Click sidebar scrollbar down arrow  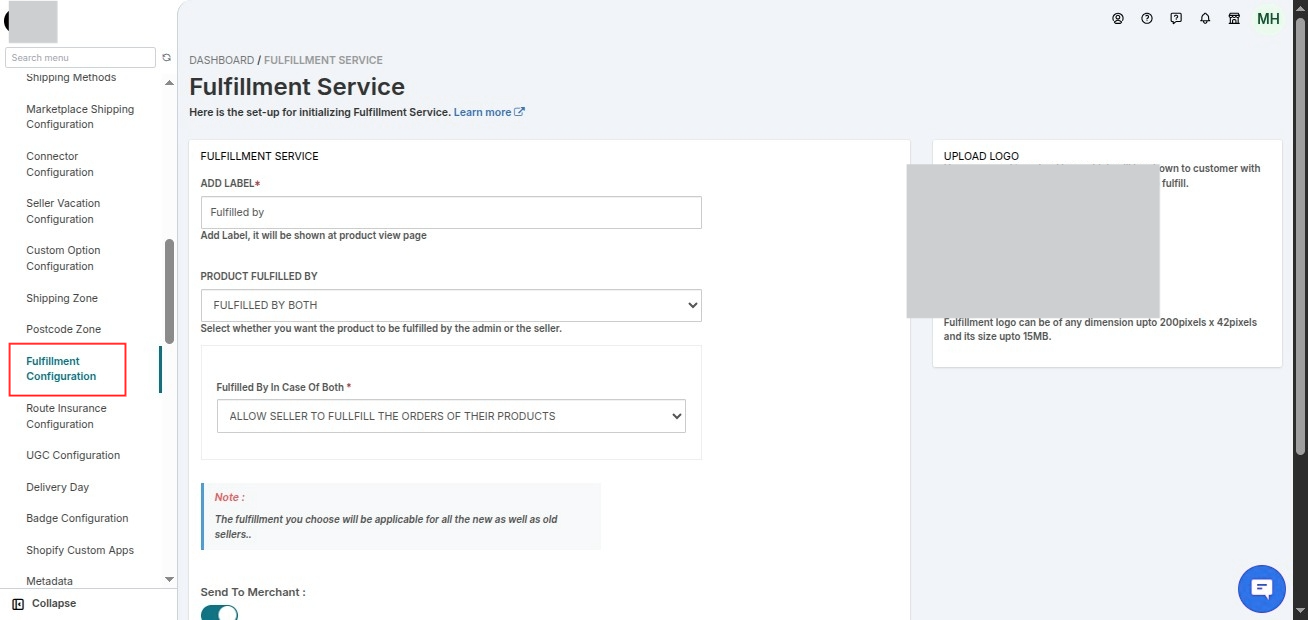click(169, 579)
